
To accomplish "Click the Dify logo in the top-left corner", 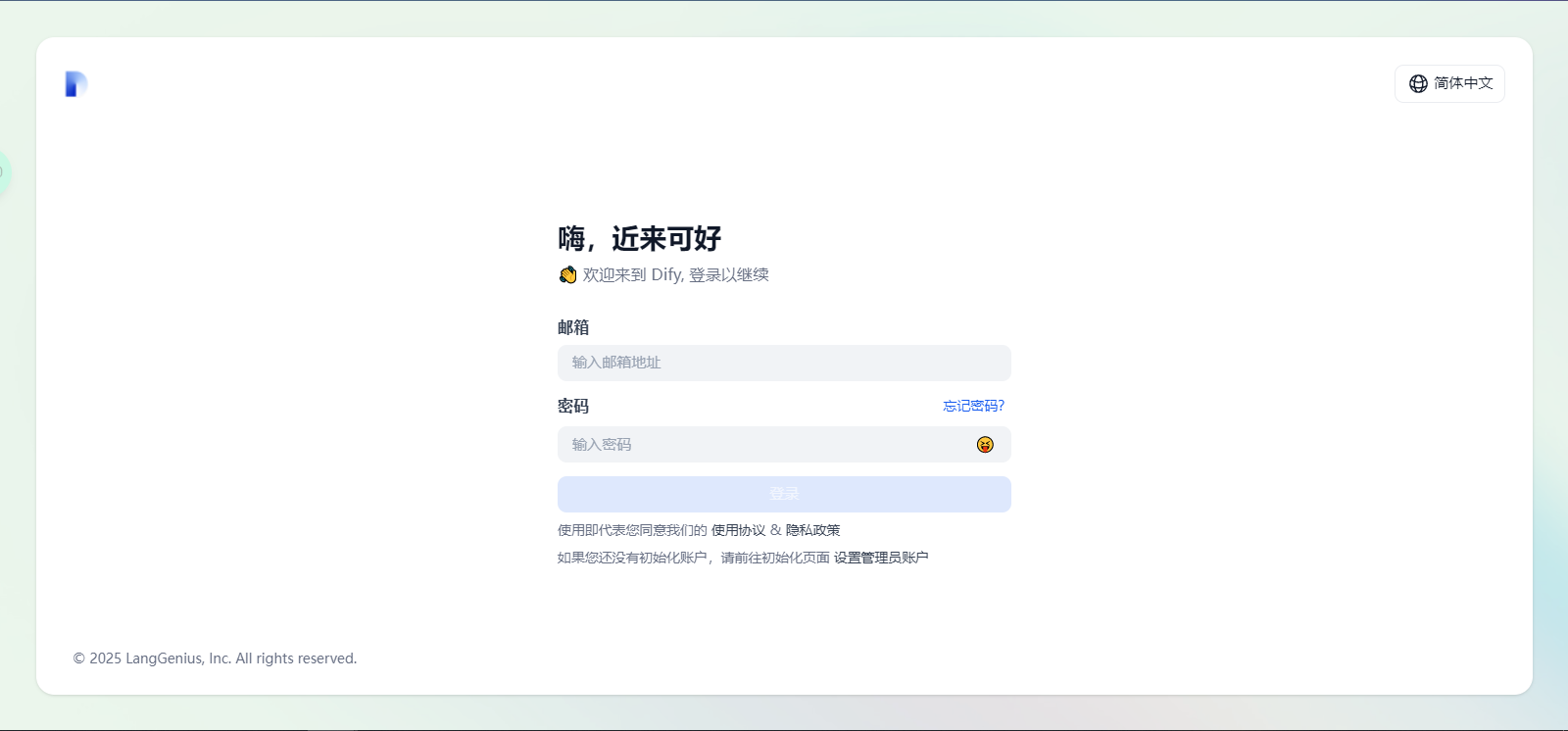I will point(76,84).
